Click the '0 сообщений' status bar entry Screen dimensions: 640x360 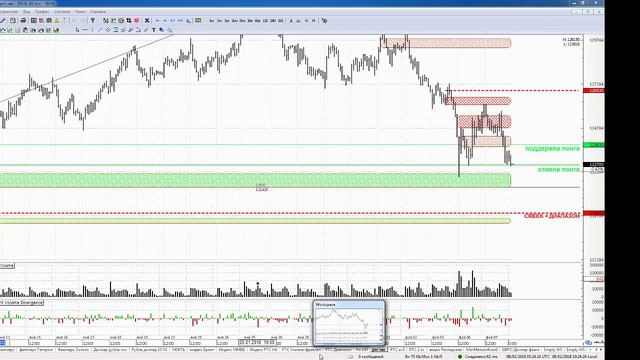point(371,357)
